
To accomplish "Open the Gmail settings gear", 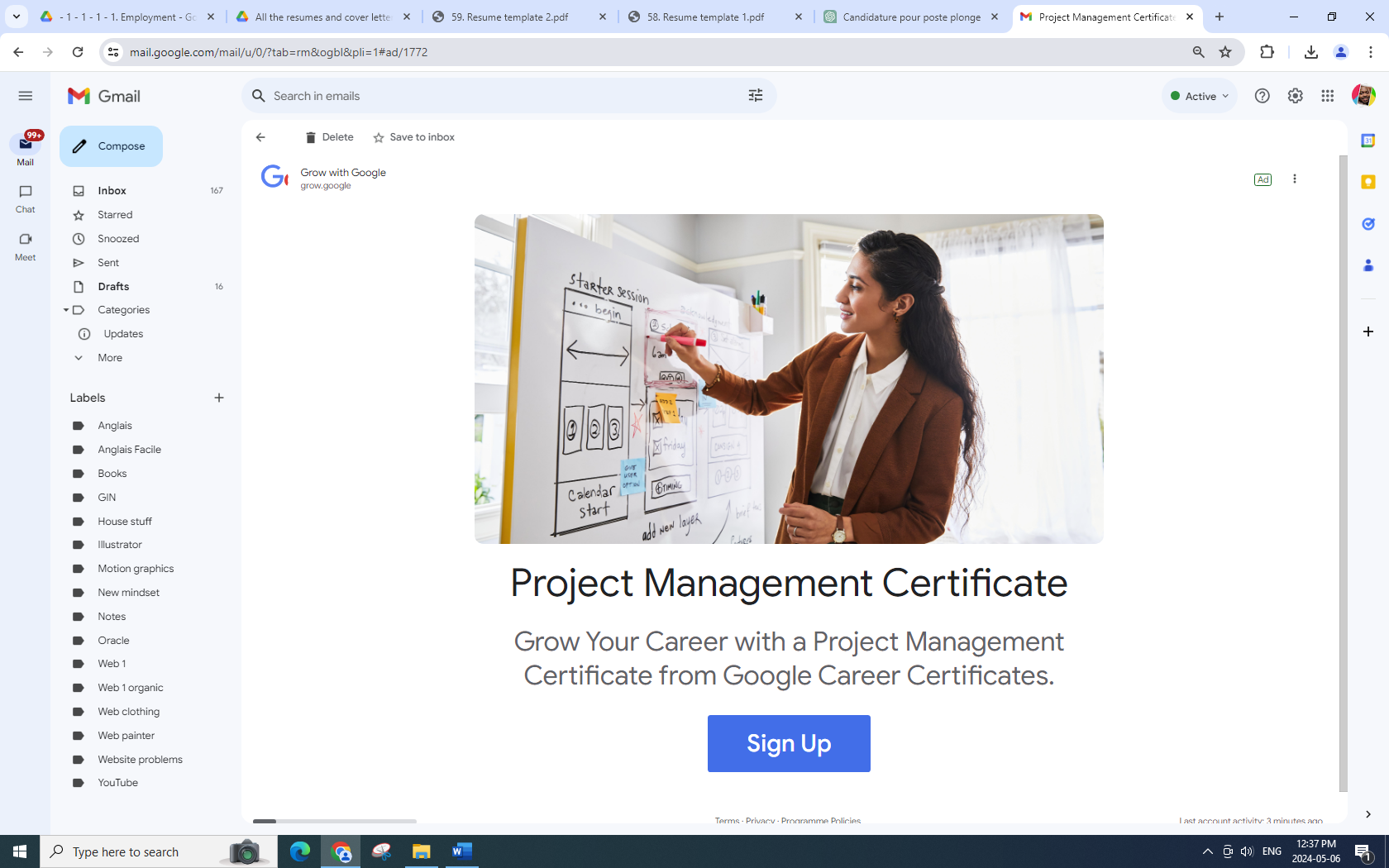I will (1295, 96).
